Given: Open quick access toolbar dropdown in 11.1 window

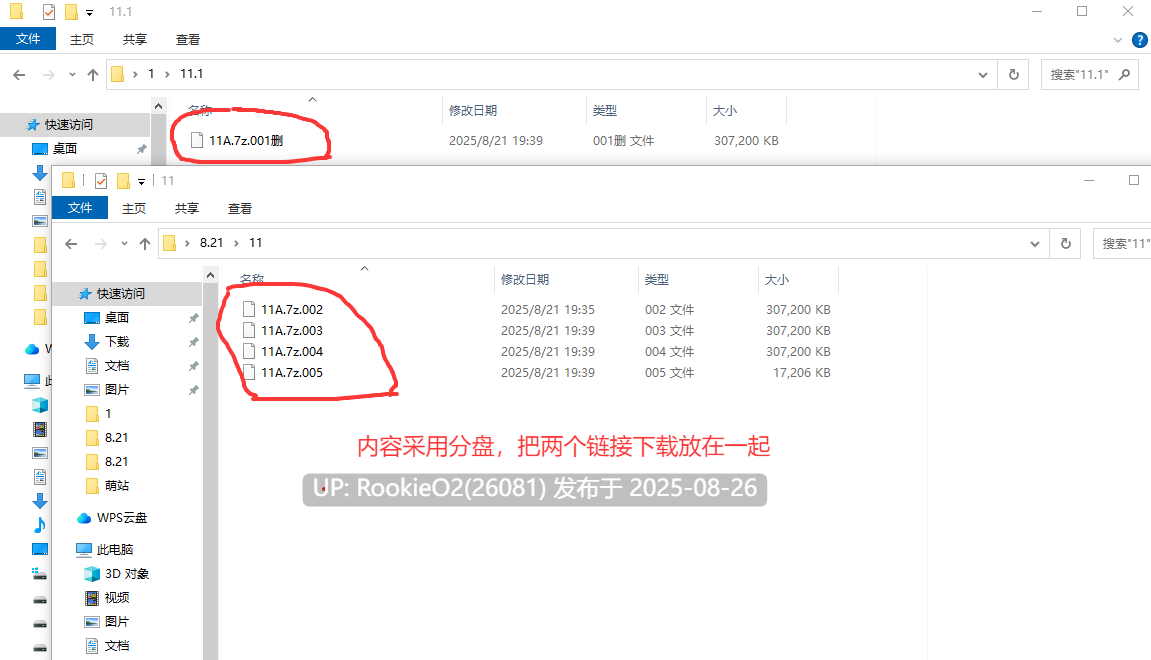Looking at the screenshot, I should click(90, 12).
